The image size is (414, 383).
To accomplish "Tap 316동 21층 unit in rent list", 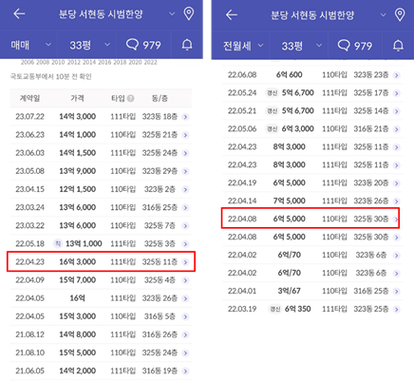I will pos(371,129).
